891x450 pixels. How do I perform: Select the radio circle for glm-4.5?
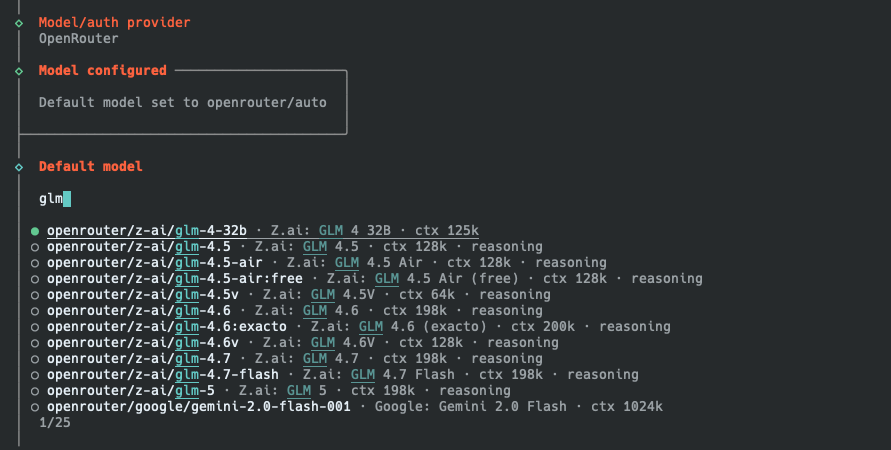[x=35, y=247]
